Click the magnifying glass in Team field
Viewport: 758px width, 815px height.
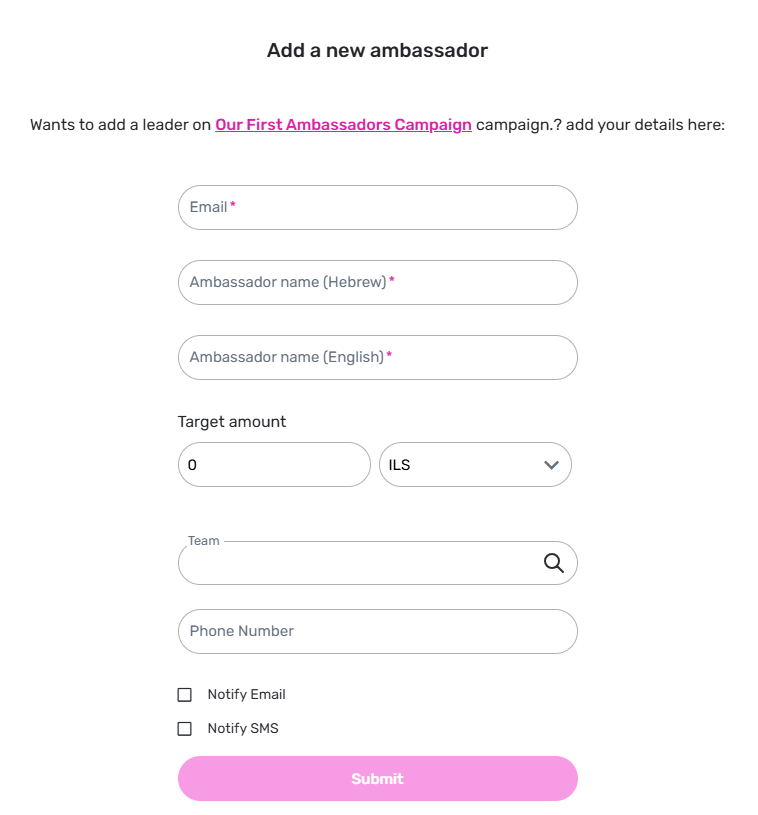click(553, 563)
